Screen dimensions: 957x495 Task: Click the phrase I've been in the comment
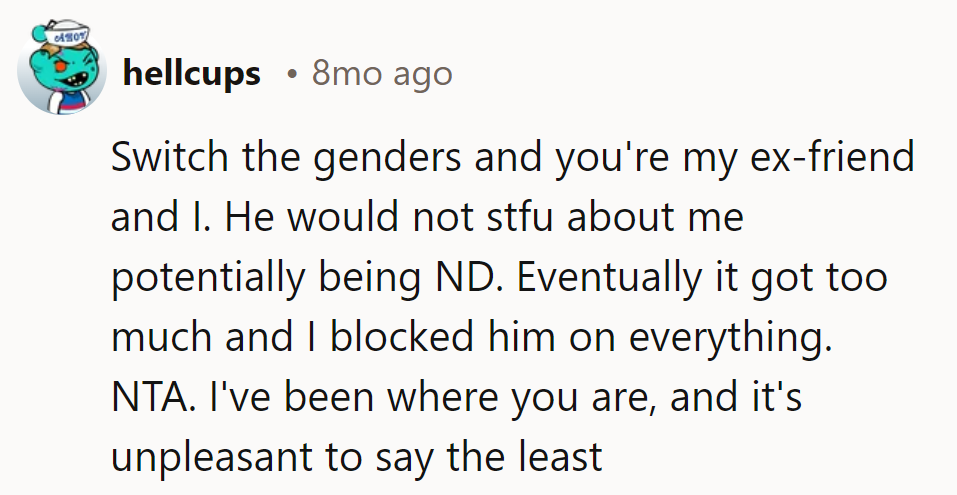[x=273, y=398]
